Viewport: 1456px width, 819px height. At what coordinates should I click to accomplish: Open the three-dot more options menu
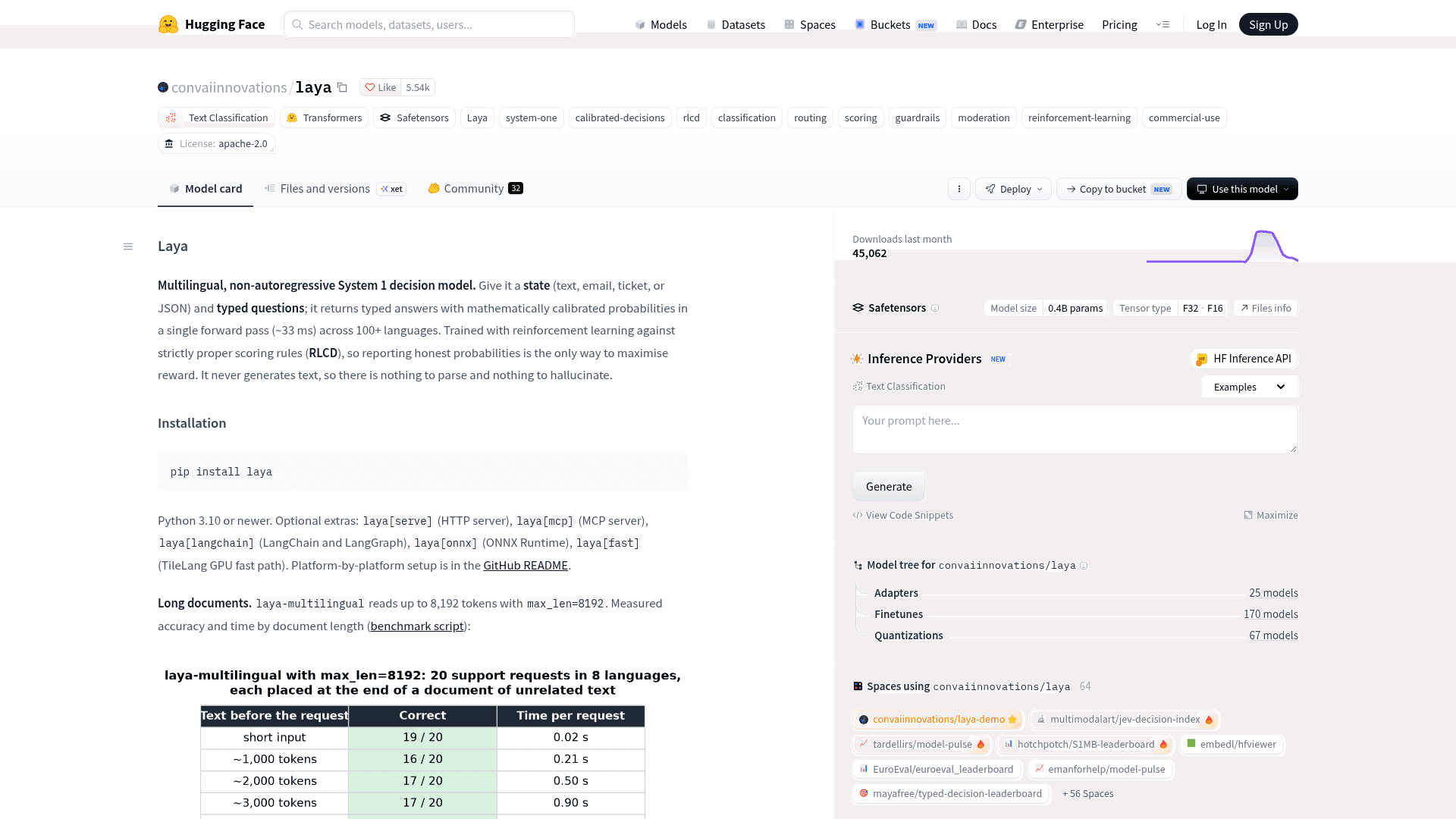coord(959,189)
